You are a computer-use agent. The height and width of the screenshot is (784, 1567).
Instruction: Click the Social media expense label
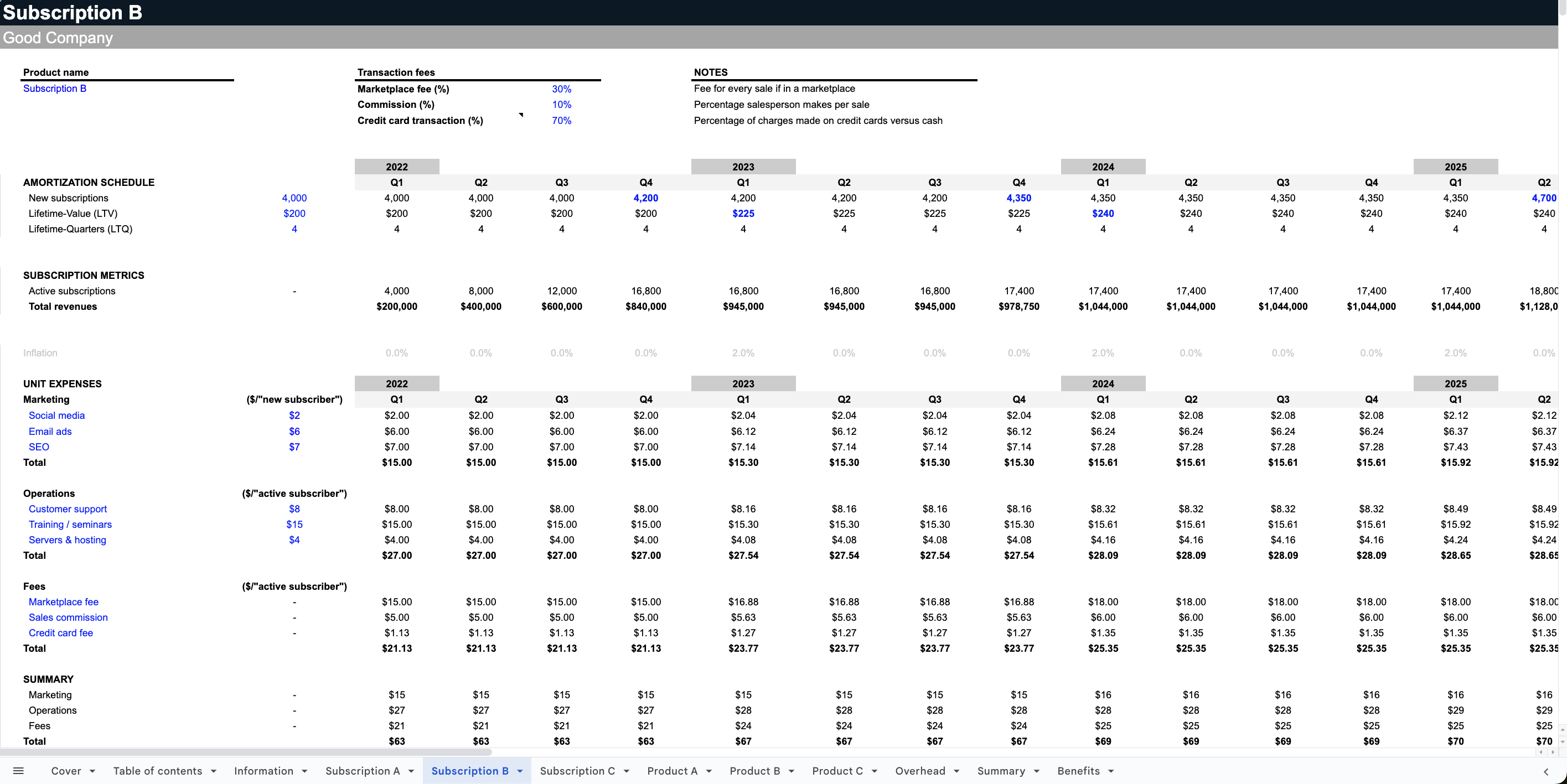[56, 416]
